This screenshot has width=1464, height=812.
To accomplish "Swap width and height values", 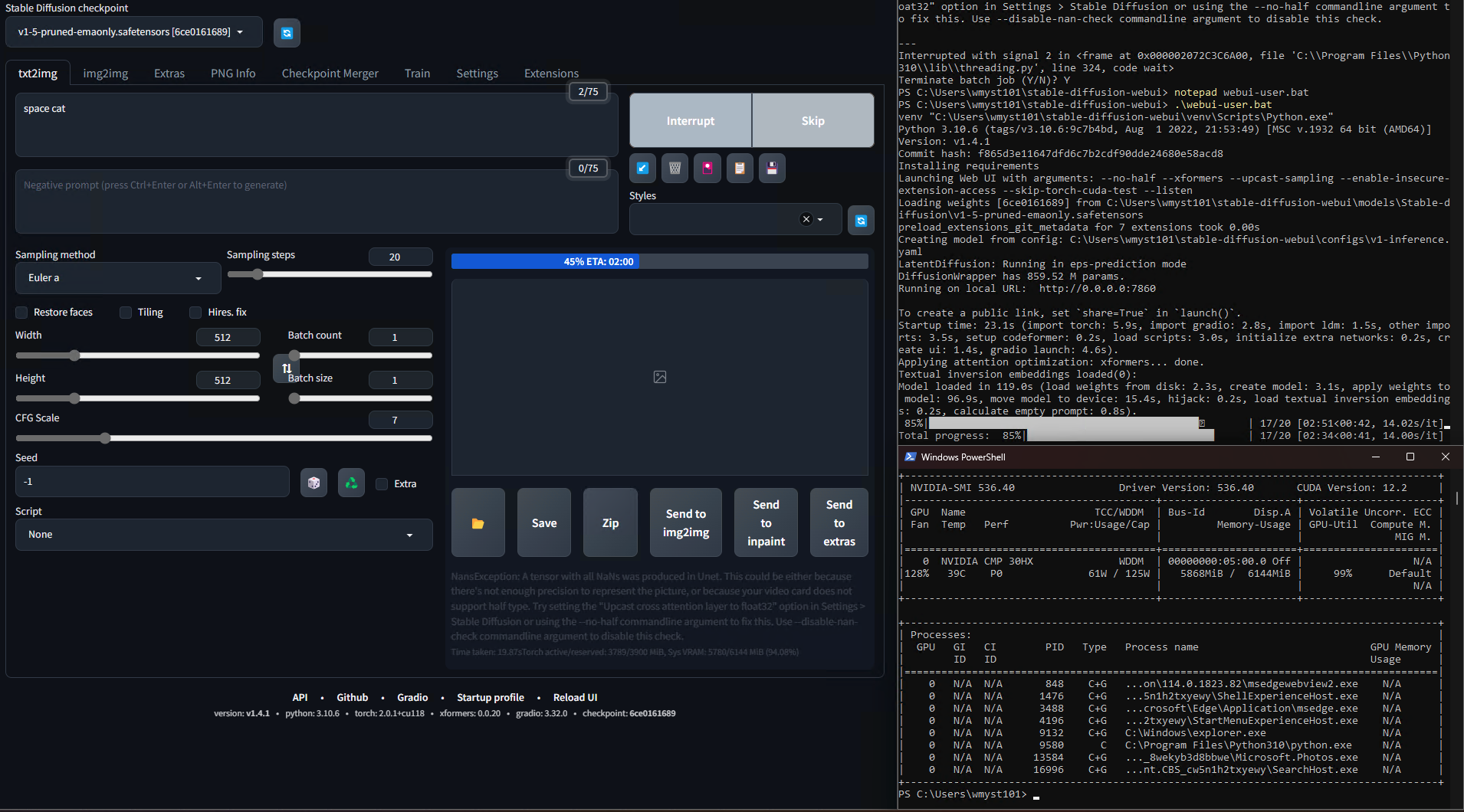I will [286, 368].
